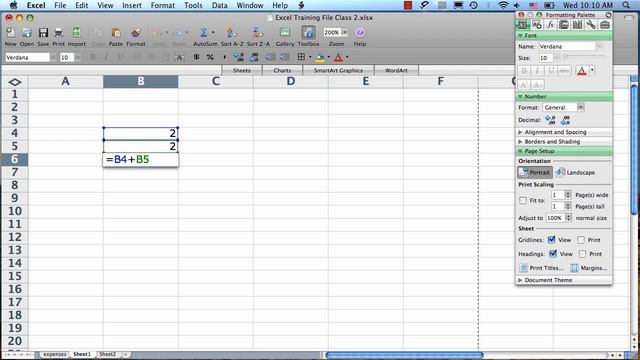Screen dimensions: 640x360
Task: Click the Spotlight magnifier in menu bar
Action: coord(626,5)
